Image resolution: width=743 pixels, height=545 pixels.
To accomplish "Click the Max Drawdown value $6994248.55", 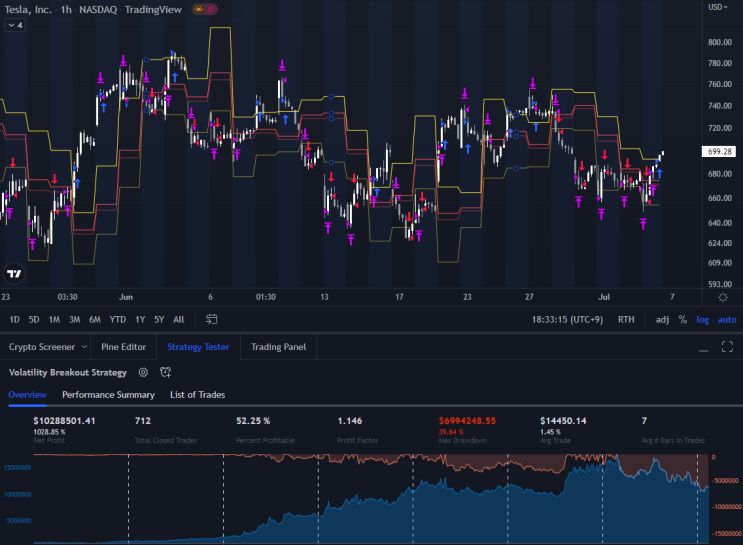I will point(467,421).
